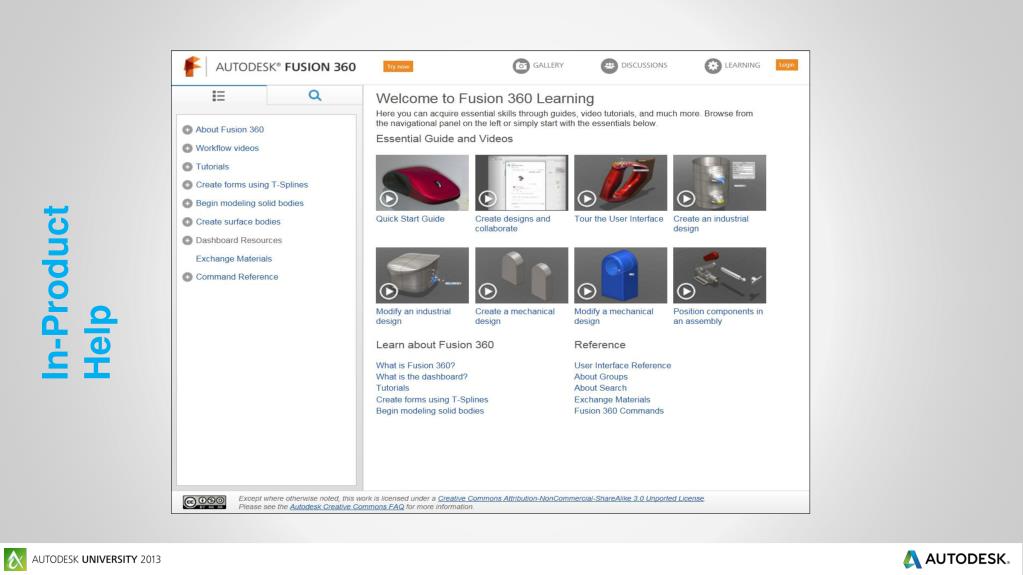
Task: Select Command Reference sidebar entry
Action: (x=237, y=277)
